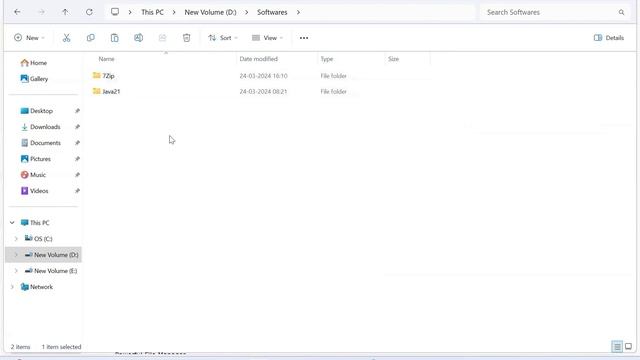The height and width of the screenshot is (360, 640).
Task: Click the search magnifier icon
Action: 621,12
